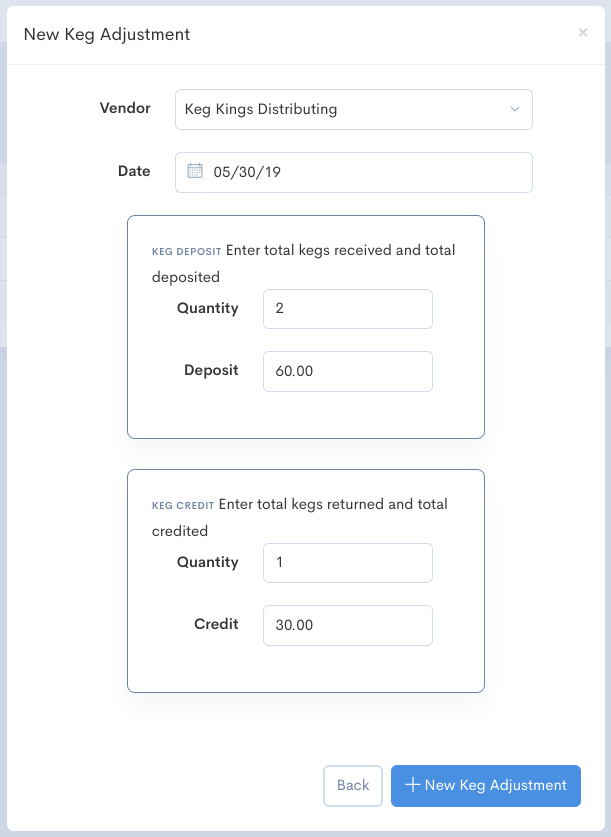Select Keg Kings Distributing vendor option

(x=260, y=109)
